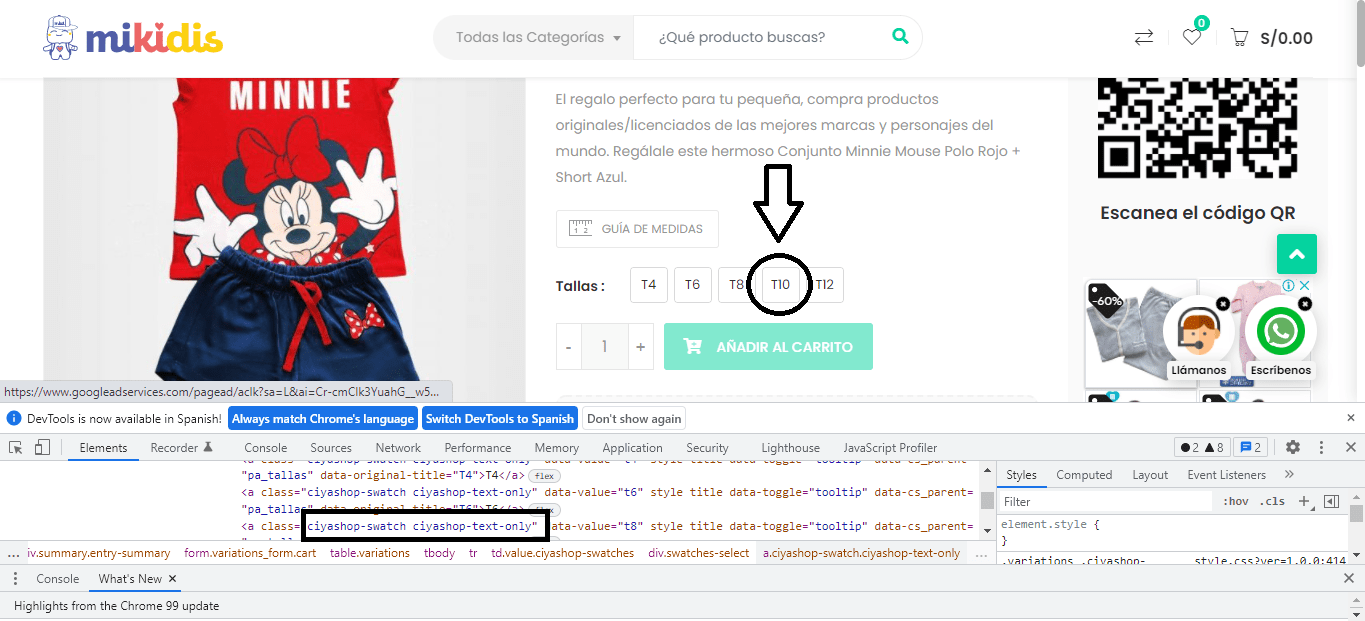
Task: Close DevTools panel
Action: (1349, 447)
